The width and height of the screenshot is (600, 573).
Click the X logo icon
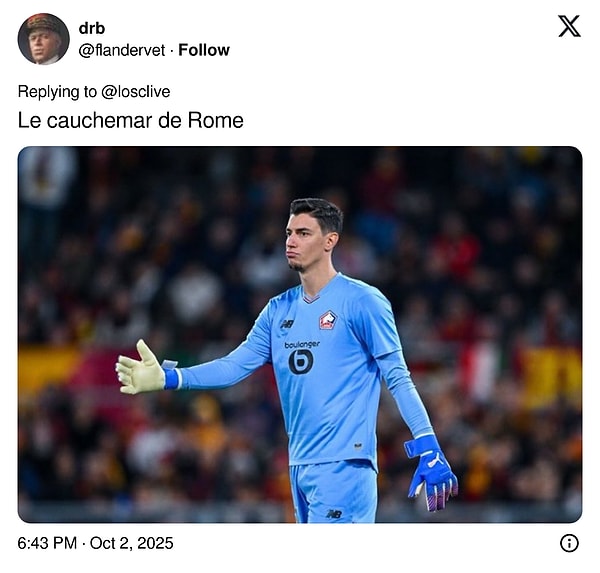[569, 26]
